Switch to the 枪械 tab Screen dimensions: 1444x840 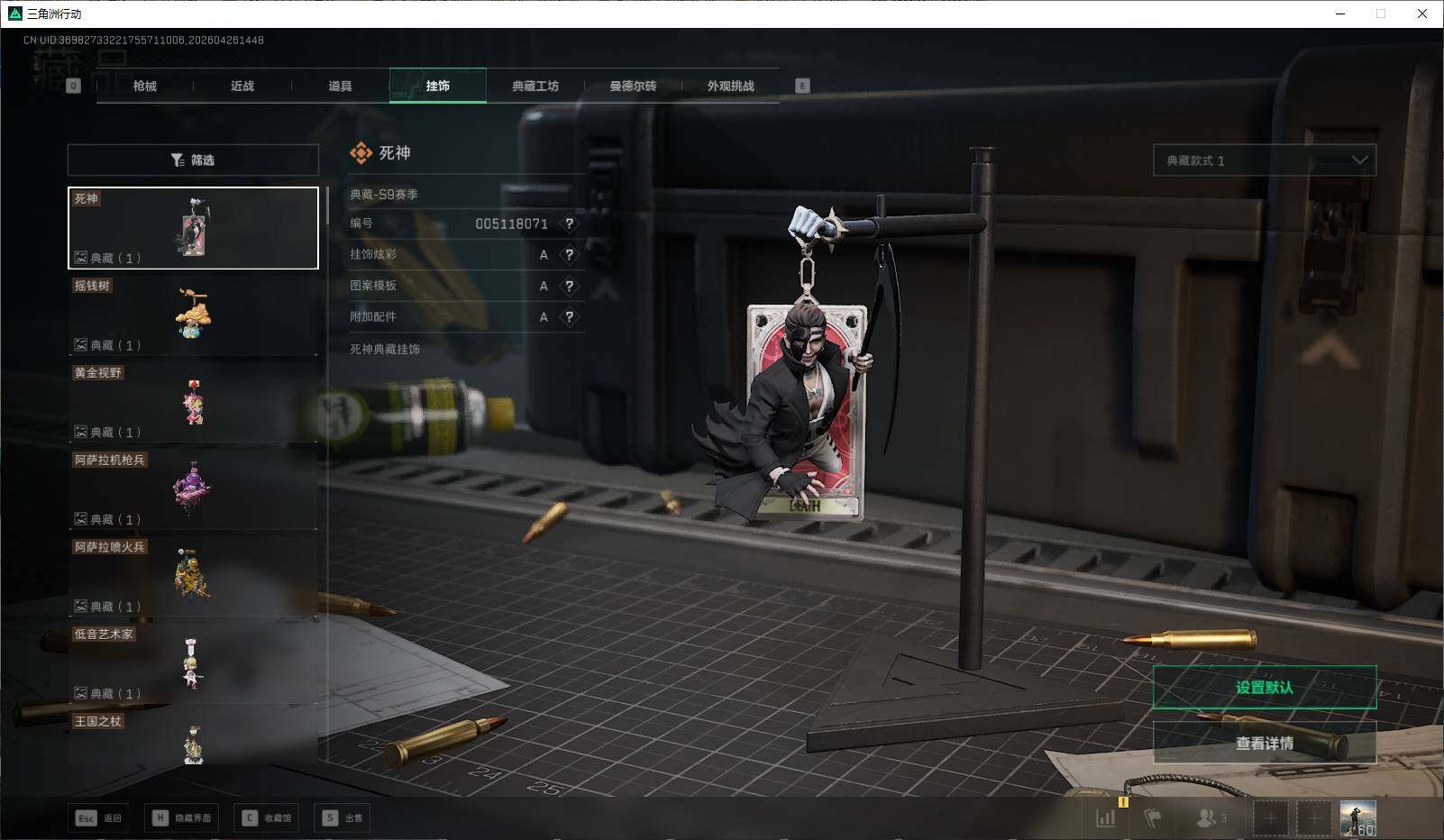click(x=144, y=86)
